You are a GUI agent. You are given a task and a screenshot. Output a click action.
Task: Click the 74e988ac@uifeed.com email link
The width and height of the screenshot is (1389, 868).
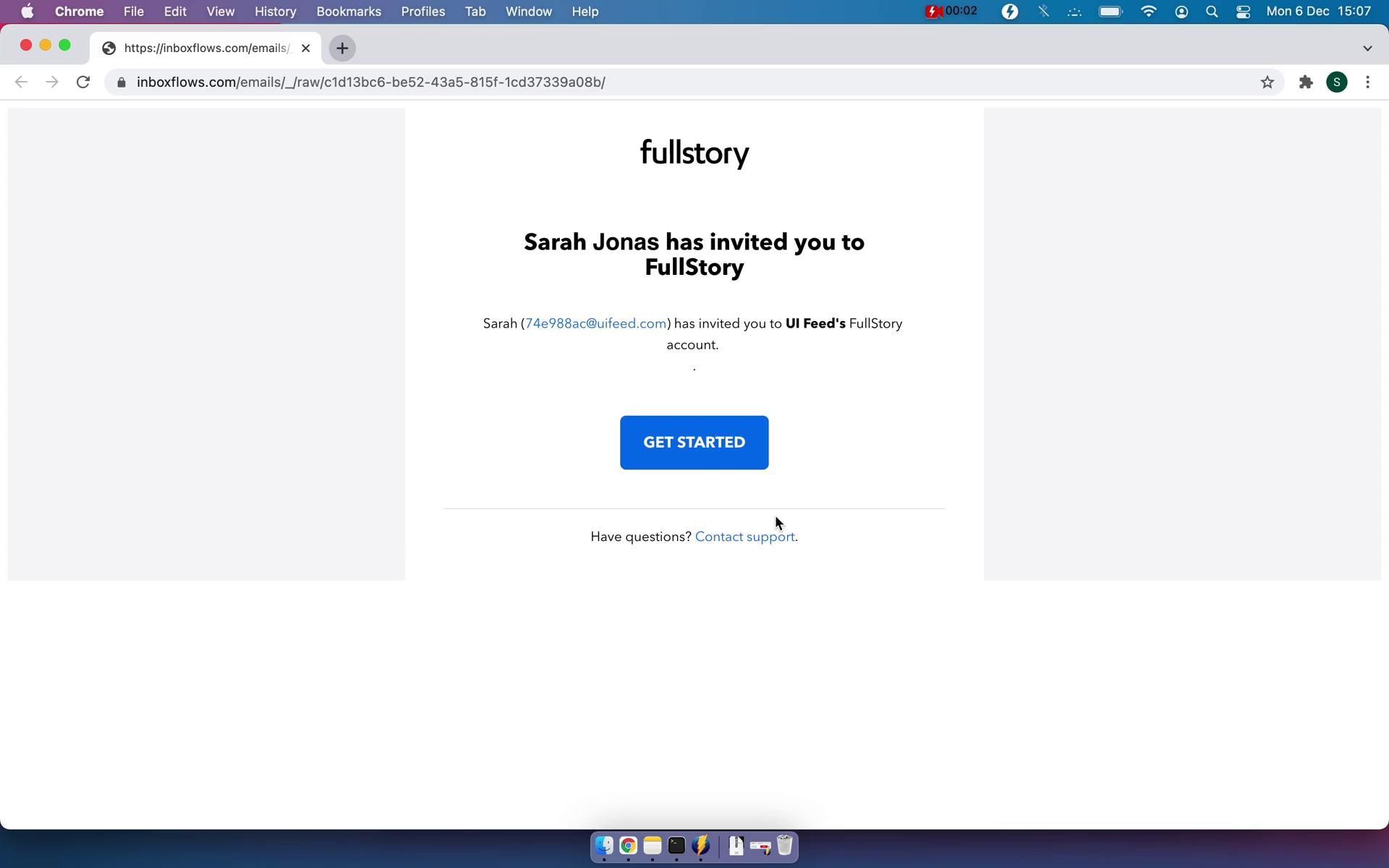click(x=595, y=323)
